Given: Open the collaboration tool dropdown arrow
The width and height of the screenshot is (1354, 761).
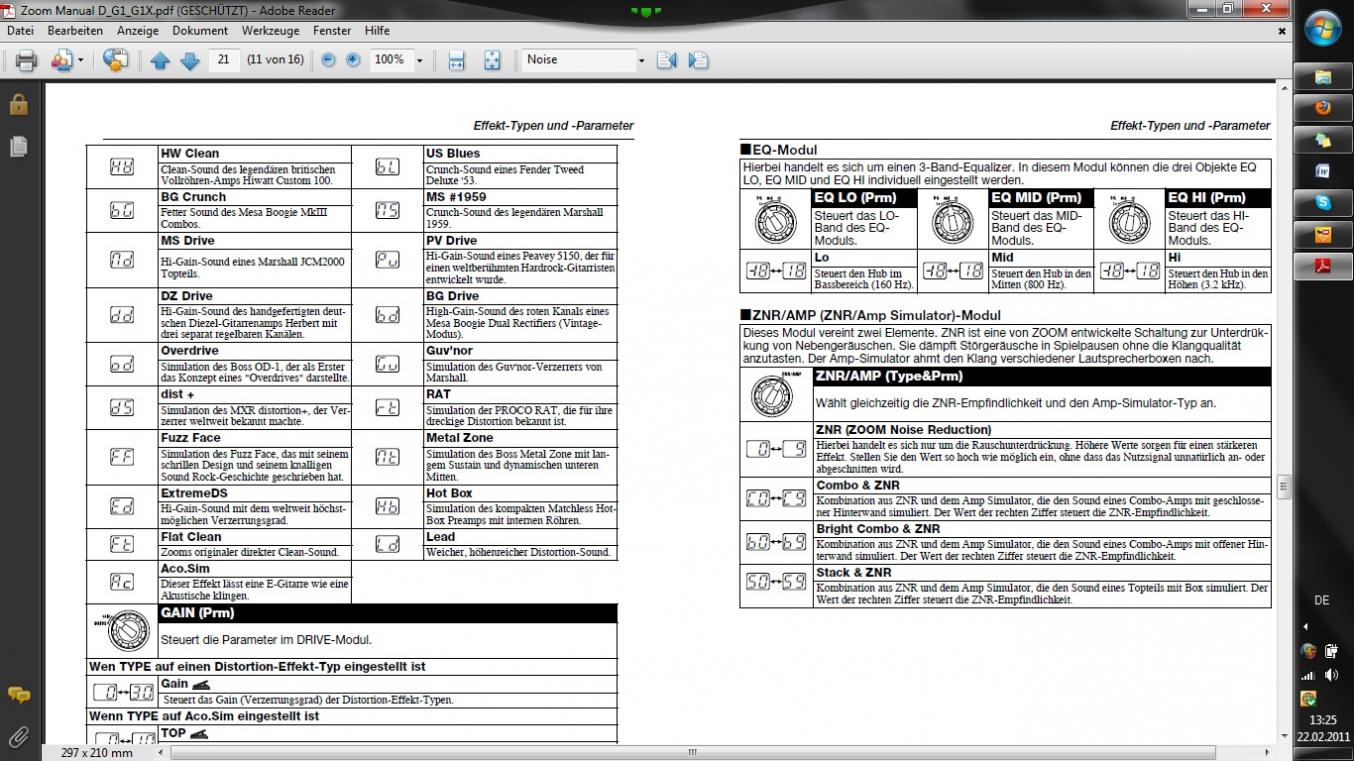Looking at the screenshot, I should point(81,60).
